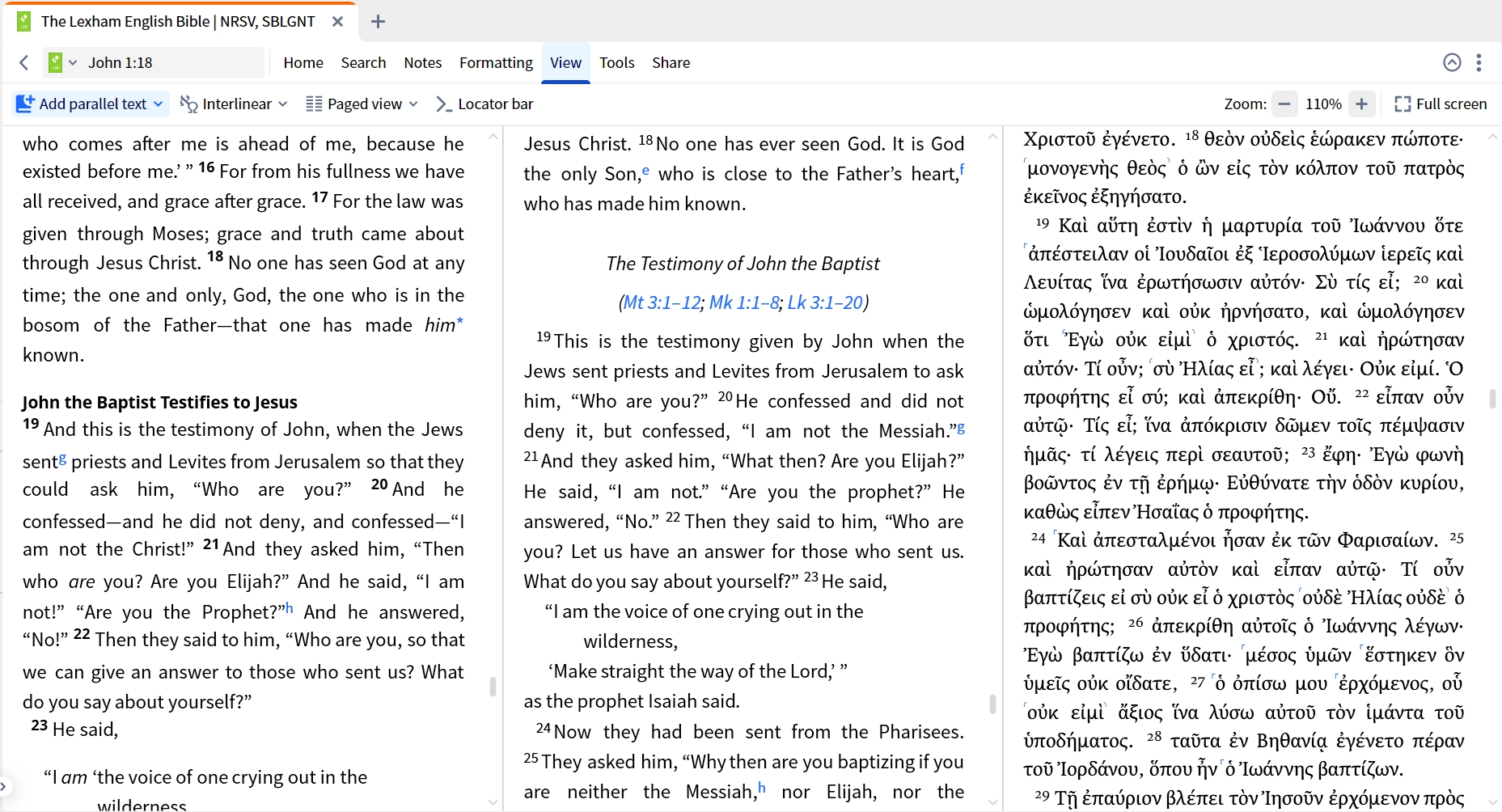Viewport: 1502px width, 812px height.
Task: Click Greek word μαρτυρία in verse 19
Action: click(x=1261, y=226)
